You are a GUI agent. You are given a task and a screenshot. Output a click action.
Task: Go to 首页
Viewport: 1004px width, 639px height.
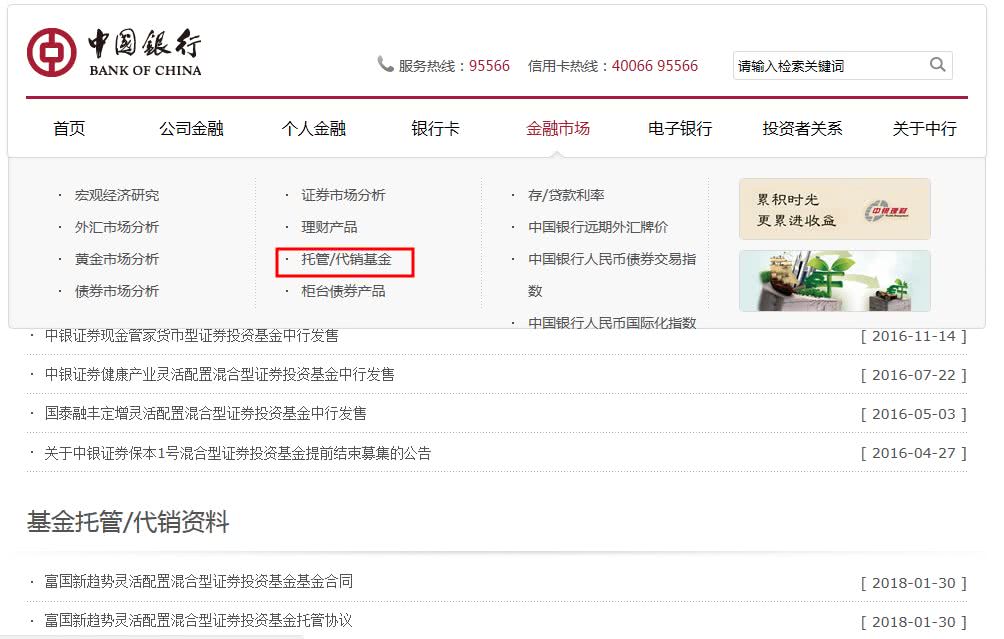68,128
